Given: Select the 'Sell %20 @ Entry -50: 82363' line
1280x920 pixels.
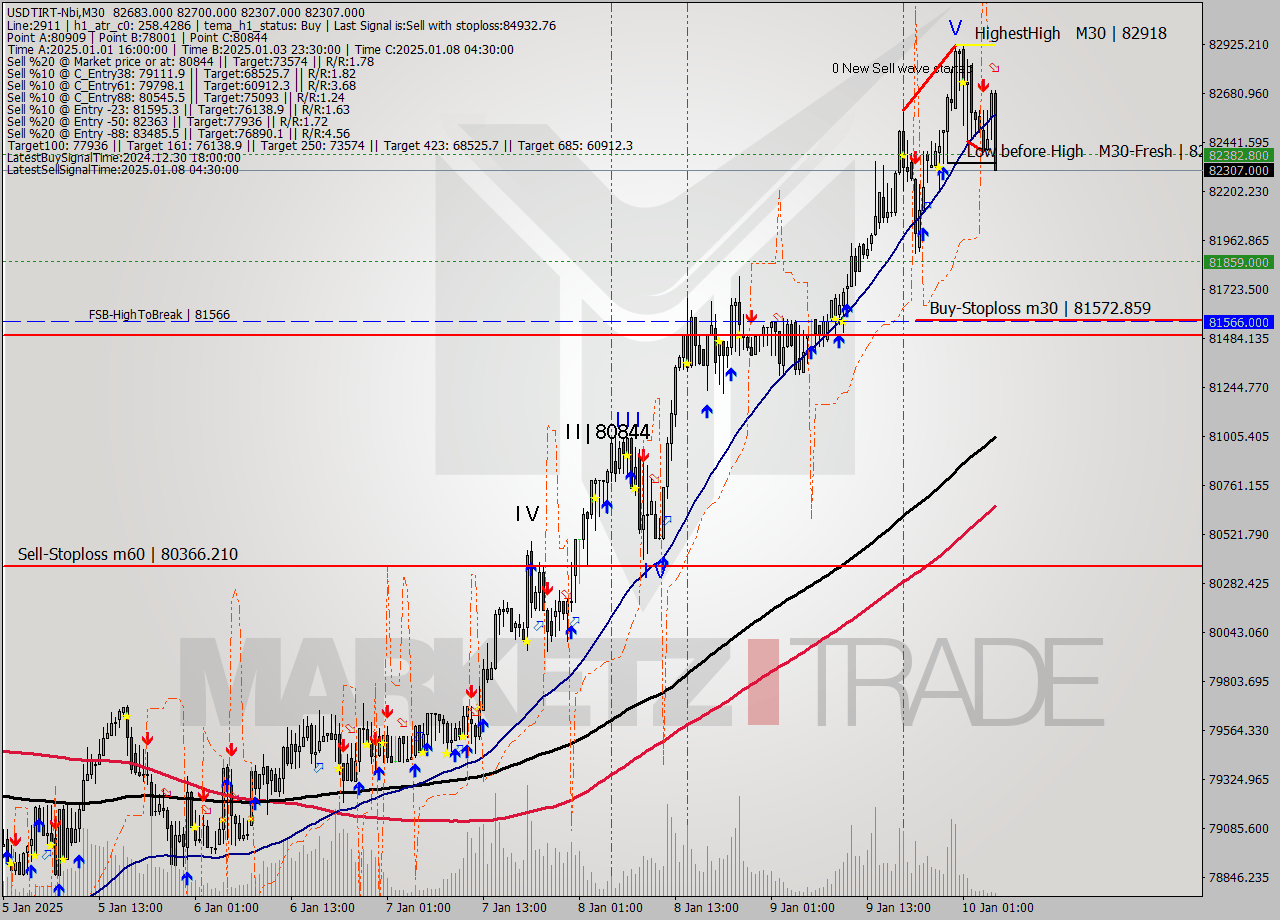Looking at the screenshot, I should 166,122.
